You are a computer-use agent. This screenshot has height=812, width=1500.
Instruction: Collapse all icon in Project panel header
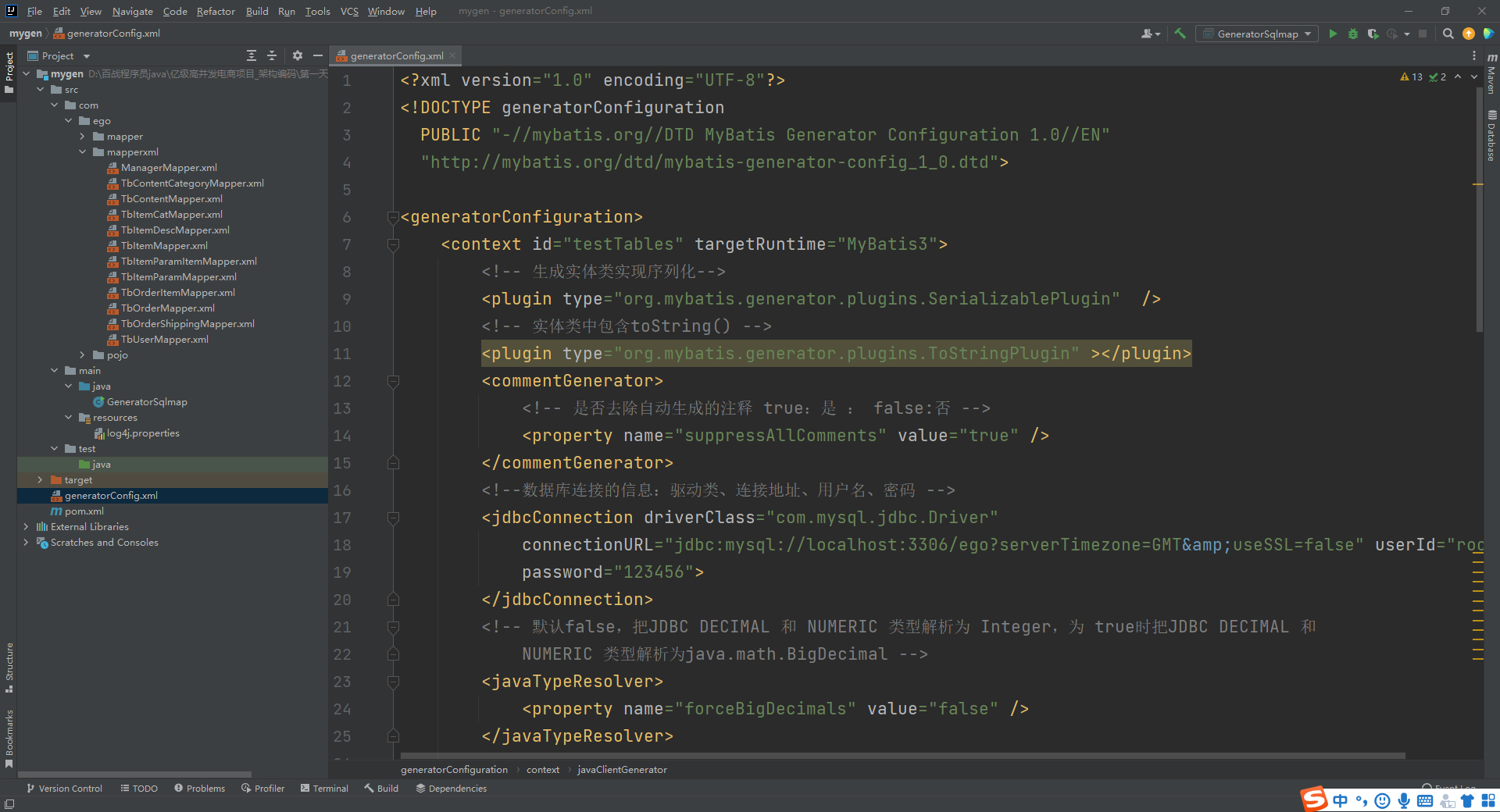(x=272, y=55)
